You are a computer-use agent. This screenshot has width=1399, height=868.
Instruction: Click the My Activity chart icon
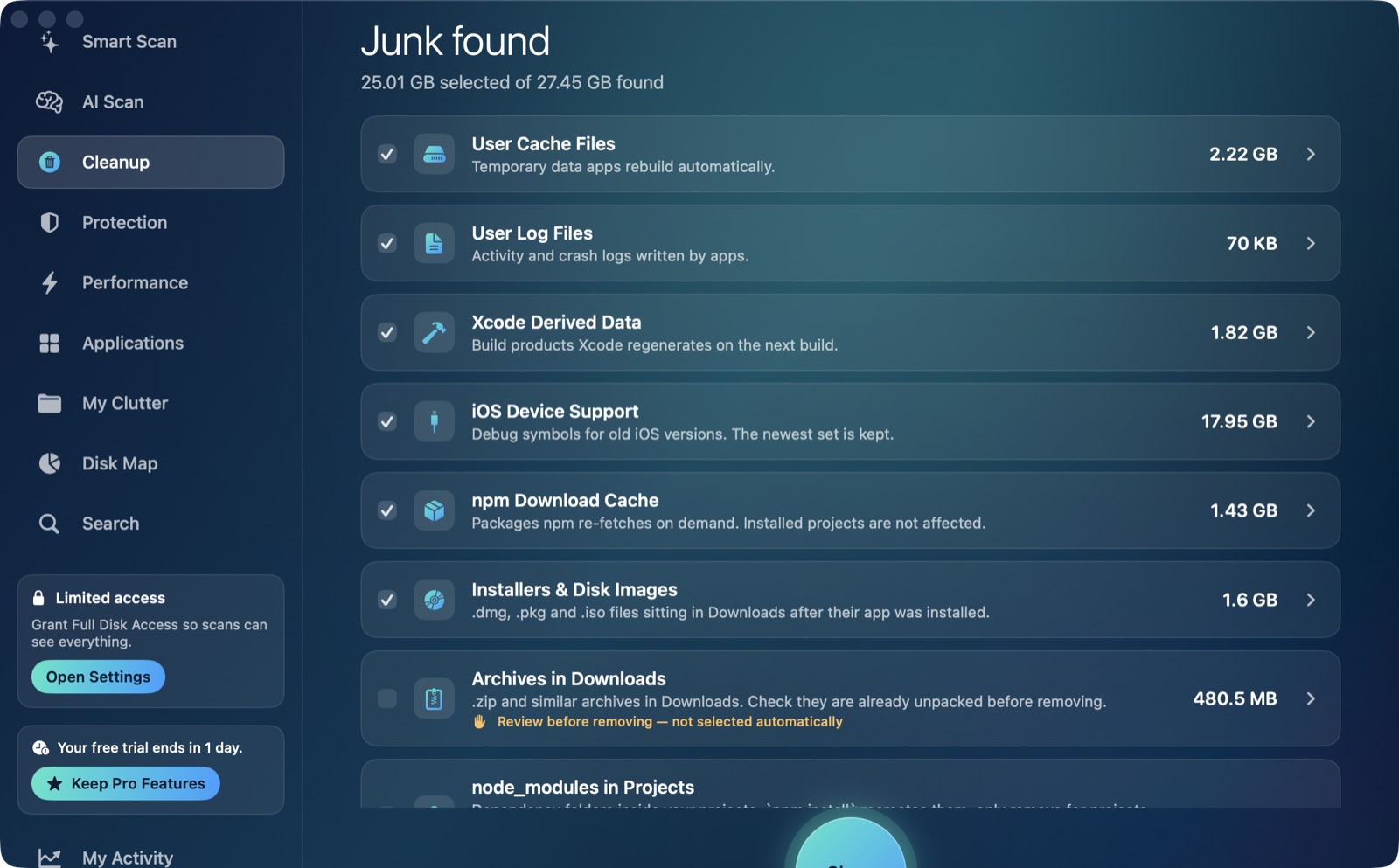pyautogui.click(x=50, y=858)
